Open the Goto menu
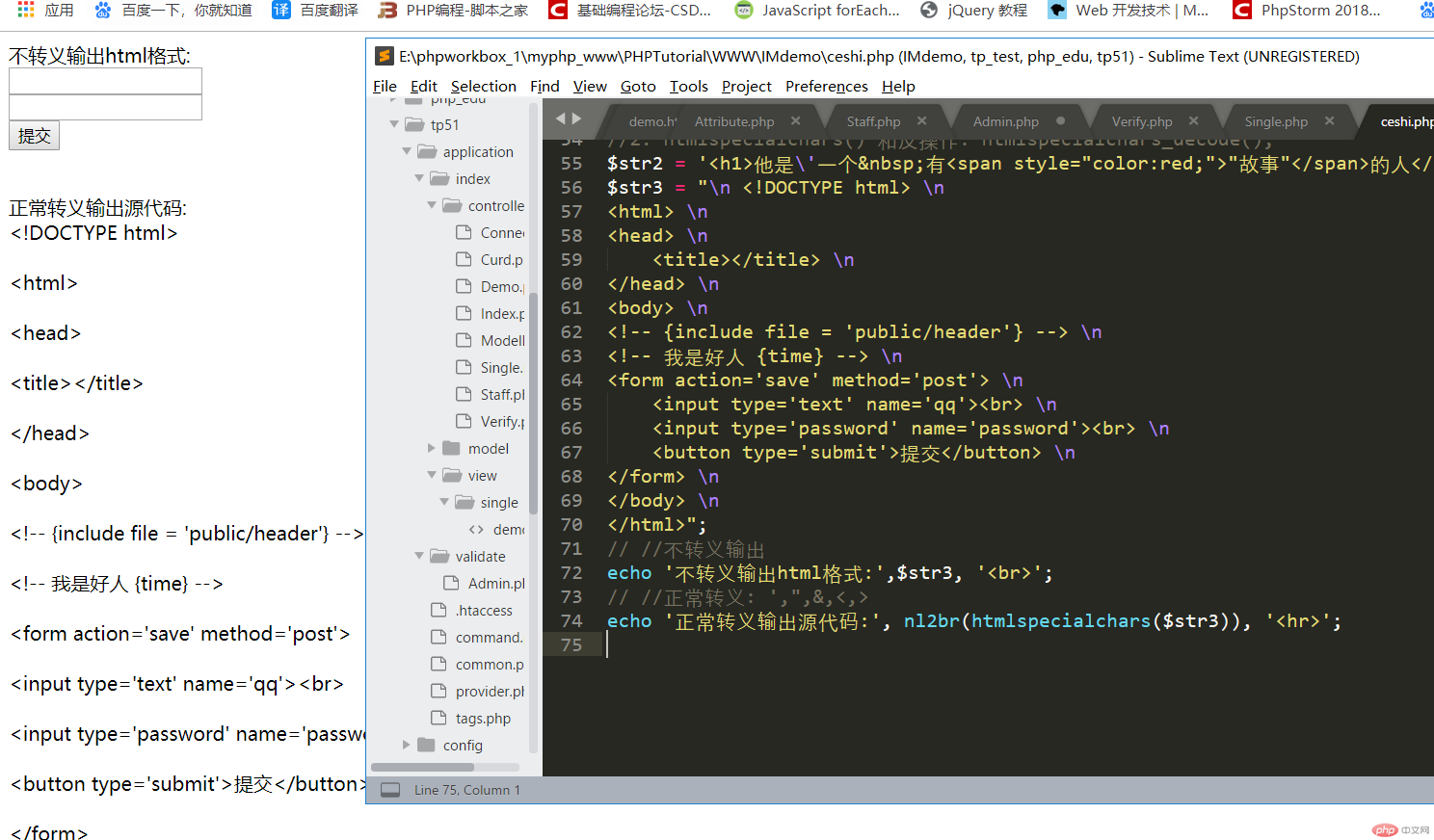The height and width of the screenshot is (840, 1434). tap(638, 86)
